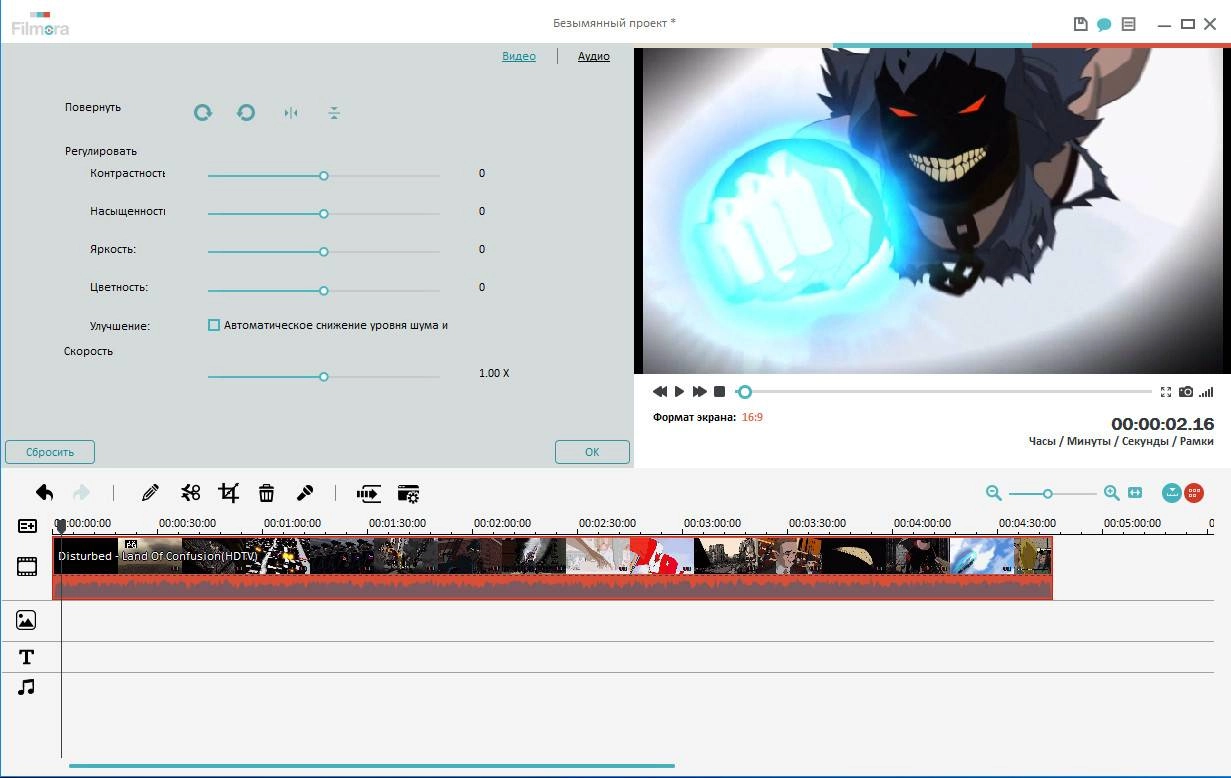This screenshot has width=1231, height=778.
Task: Open the chat bubble feedback icon
Action: 1104,25
